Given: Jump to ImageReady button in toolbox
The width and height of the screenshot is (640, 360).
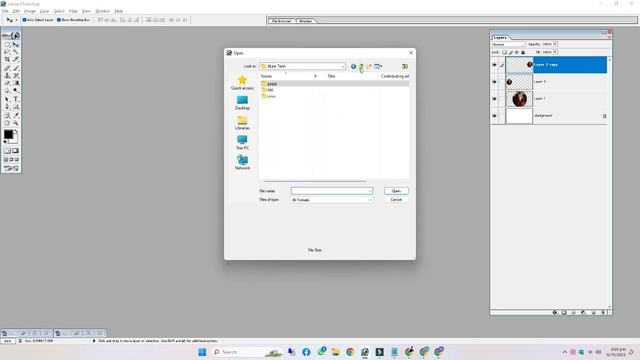Looking at the screenshot, I should click(11, 168).
